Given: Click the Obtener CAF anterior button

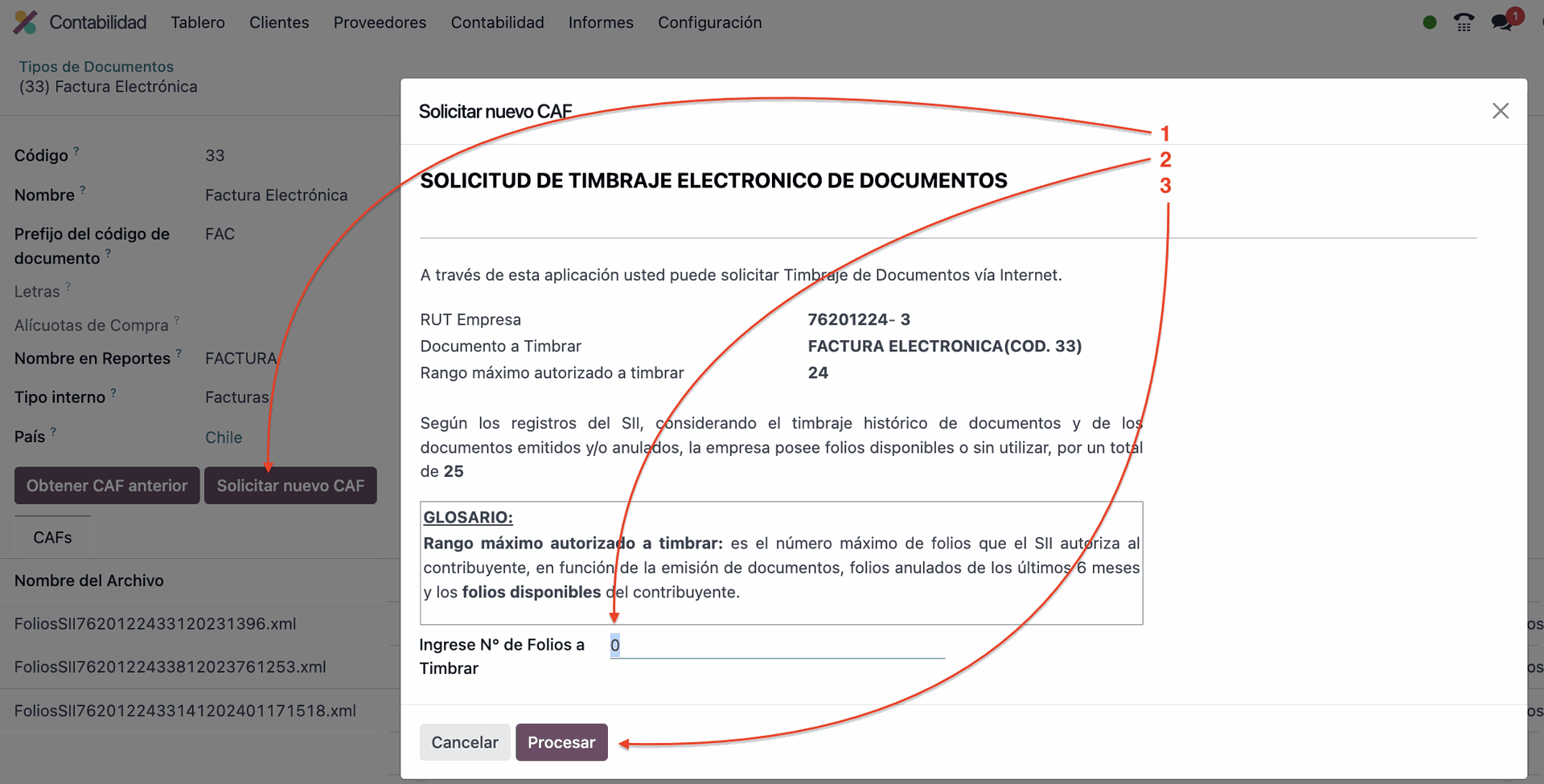Looking at the screenshot, I should (x=107, y=486).
